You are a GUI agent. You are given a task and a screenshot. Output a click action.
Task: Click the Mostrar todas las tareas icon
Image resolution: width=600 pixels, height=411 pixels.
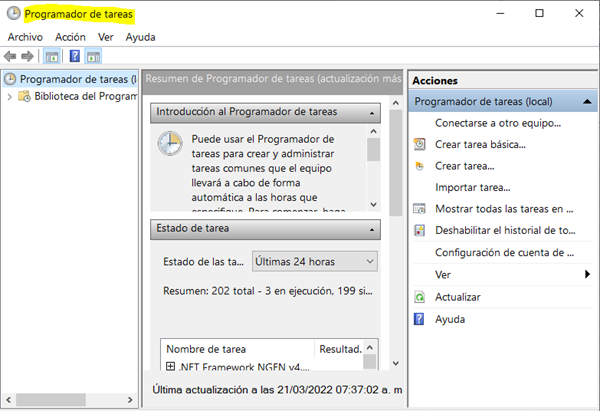[x=419, y=209]
